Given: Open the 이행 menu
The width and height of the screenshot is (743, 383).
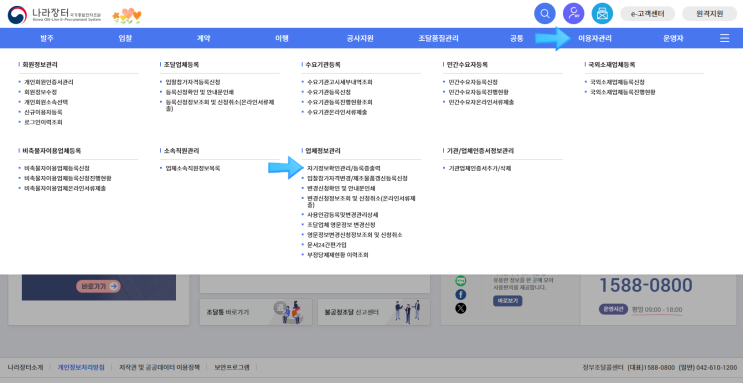Looking at the screenshot, I should (281, 38).
